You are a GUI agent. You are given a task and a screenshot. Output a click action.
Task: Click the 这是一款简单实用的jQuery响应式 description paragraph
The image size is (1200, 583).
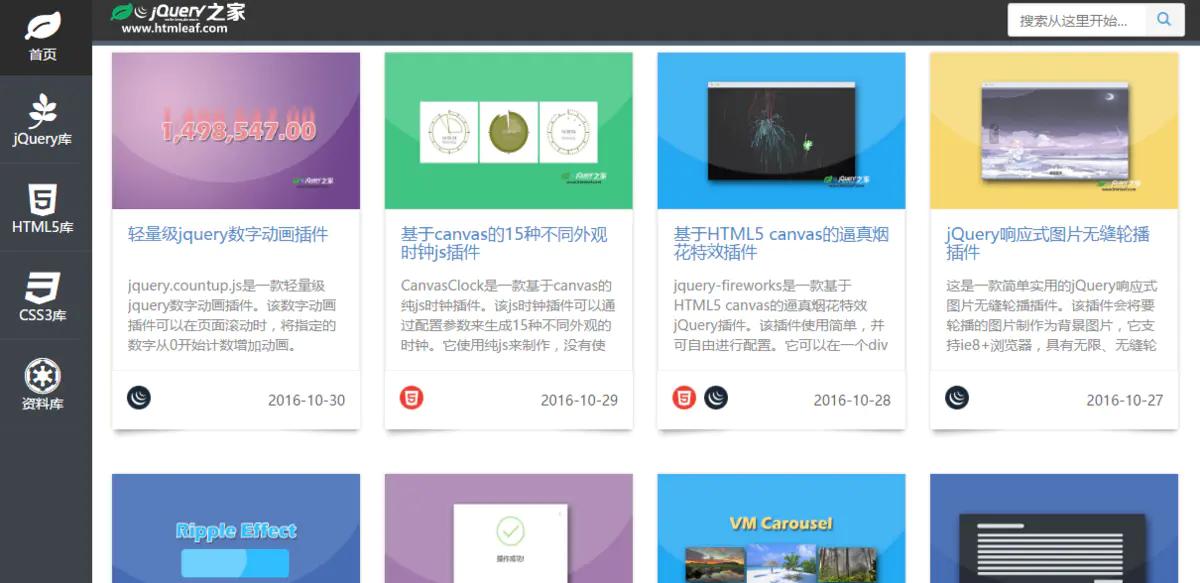coord(1052,316)
